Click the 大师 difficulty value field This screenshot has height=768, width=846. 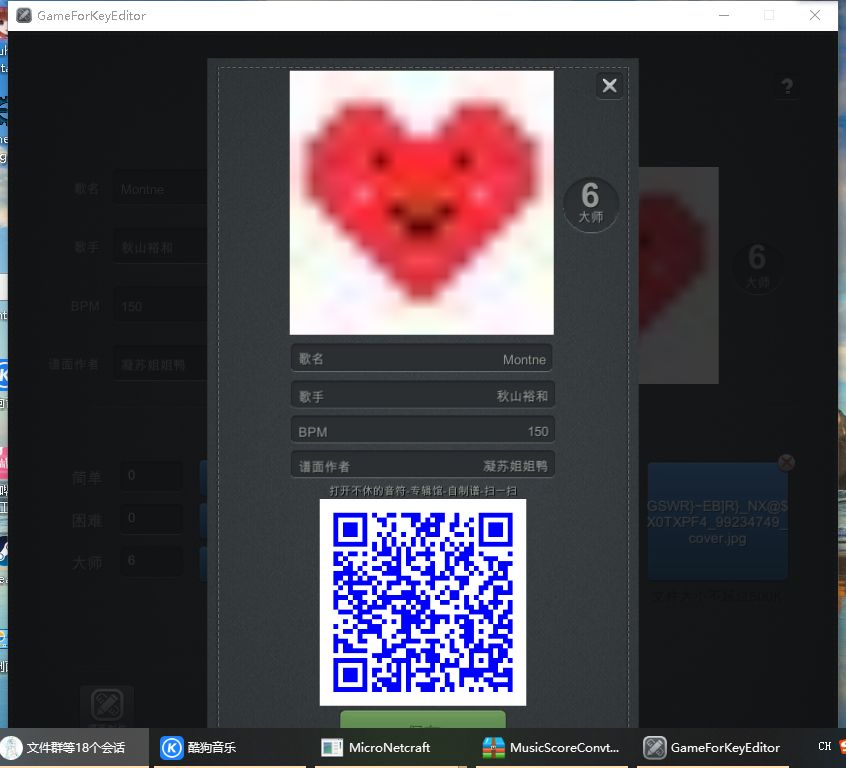[151, 561]
